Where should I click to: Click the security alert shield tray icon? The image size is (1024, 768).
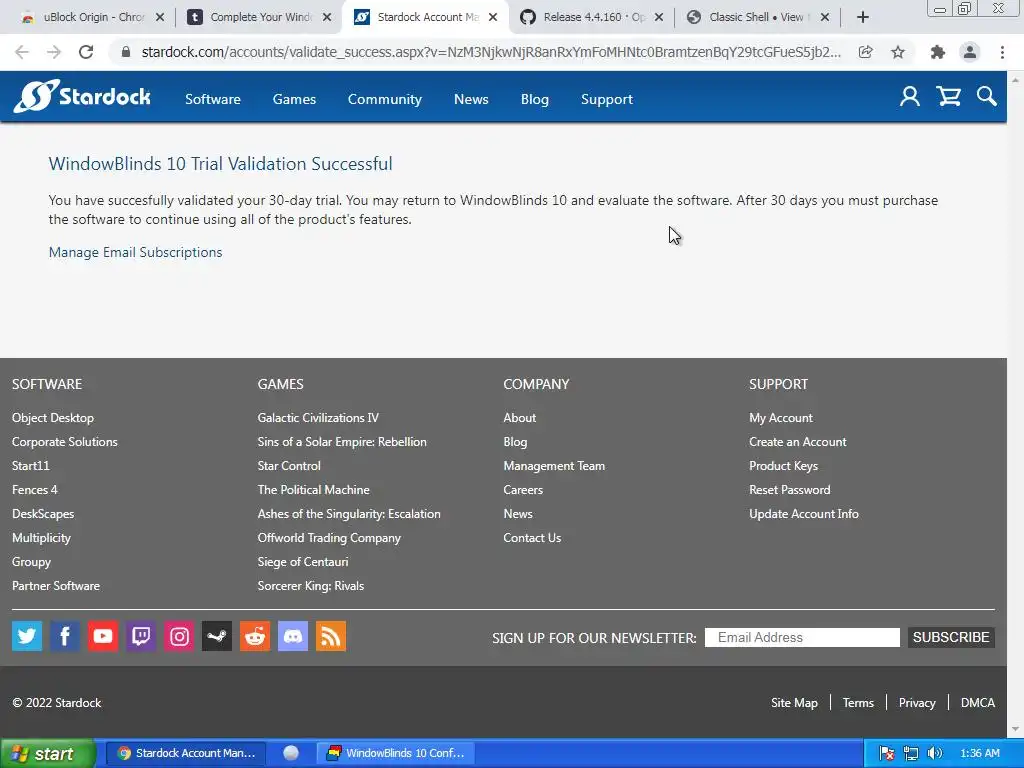[x=886, y=753]
